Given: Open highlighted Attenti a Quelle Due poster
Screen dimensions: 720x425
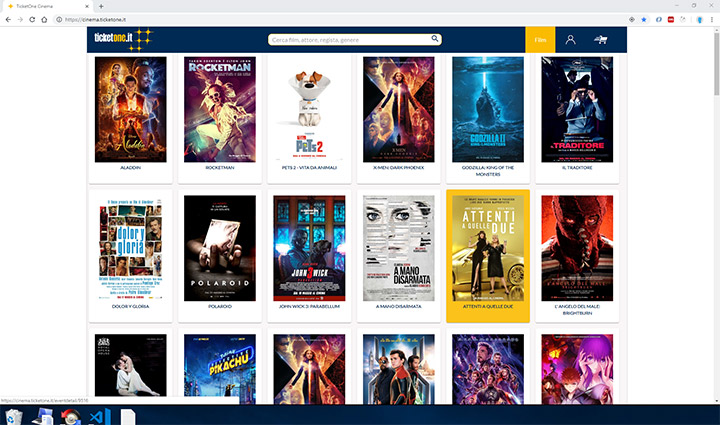Looking at the screenshot, I should [x=488, y=248].
